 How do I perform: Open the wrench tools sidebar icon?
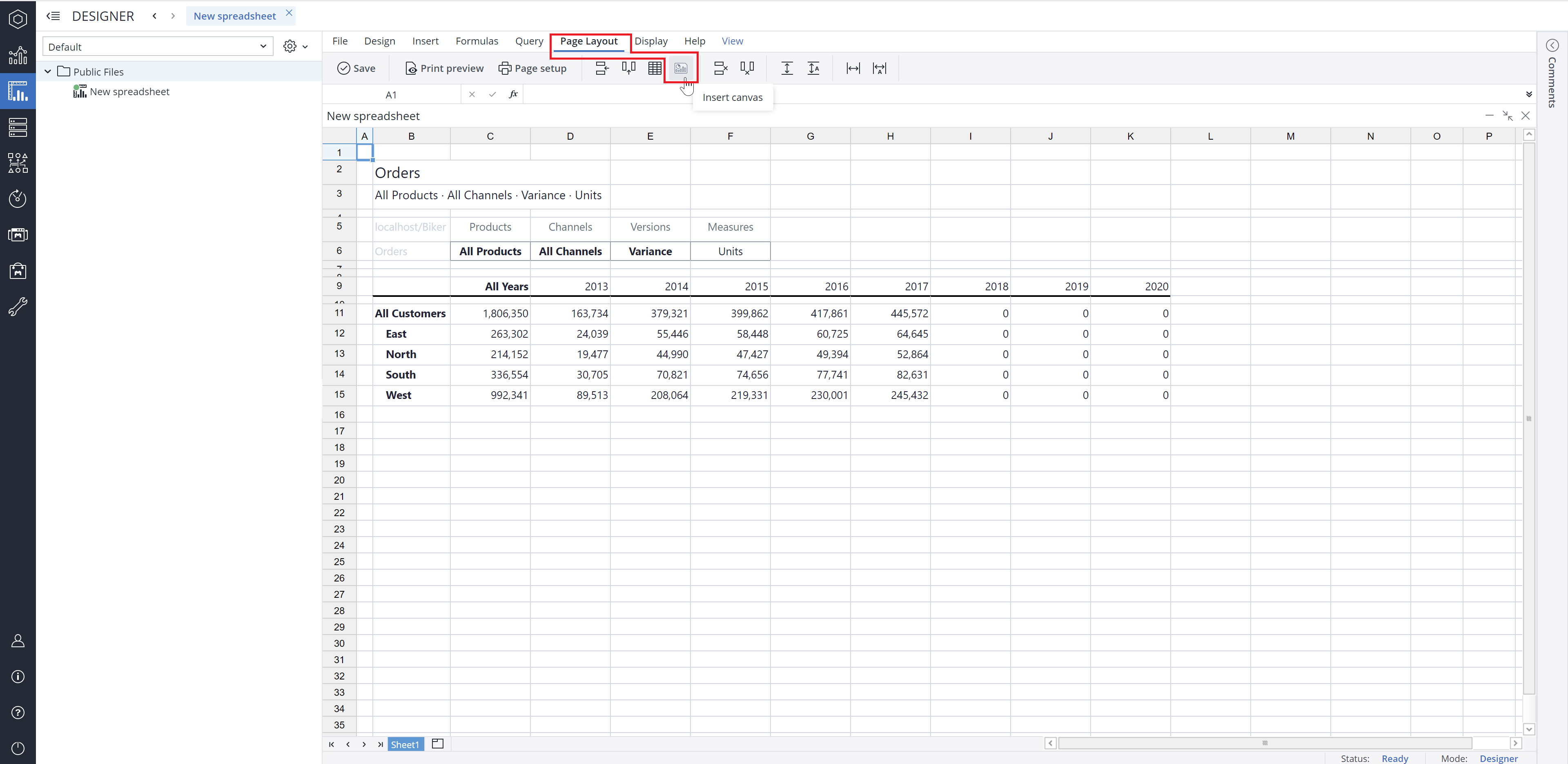18,306
